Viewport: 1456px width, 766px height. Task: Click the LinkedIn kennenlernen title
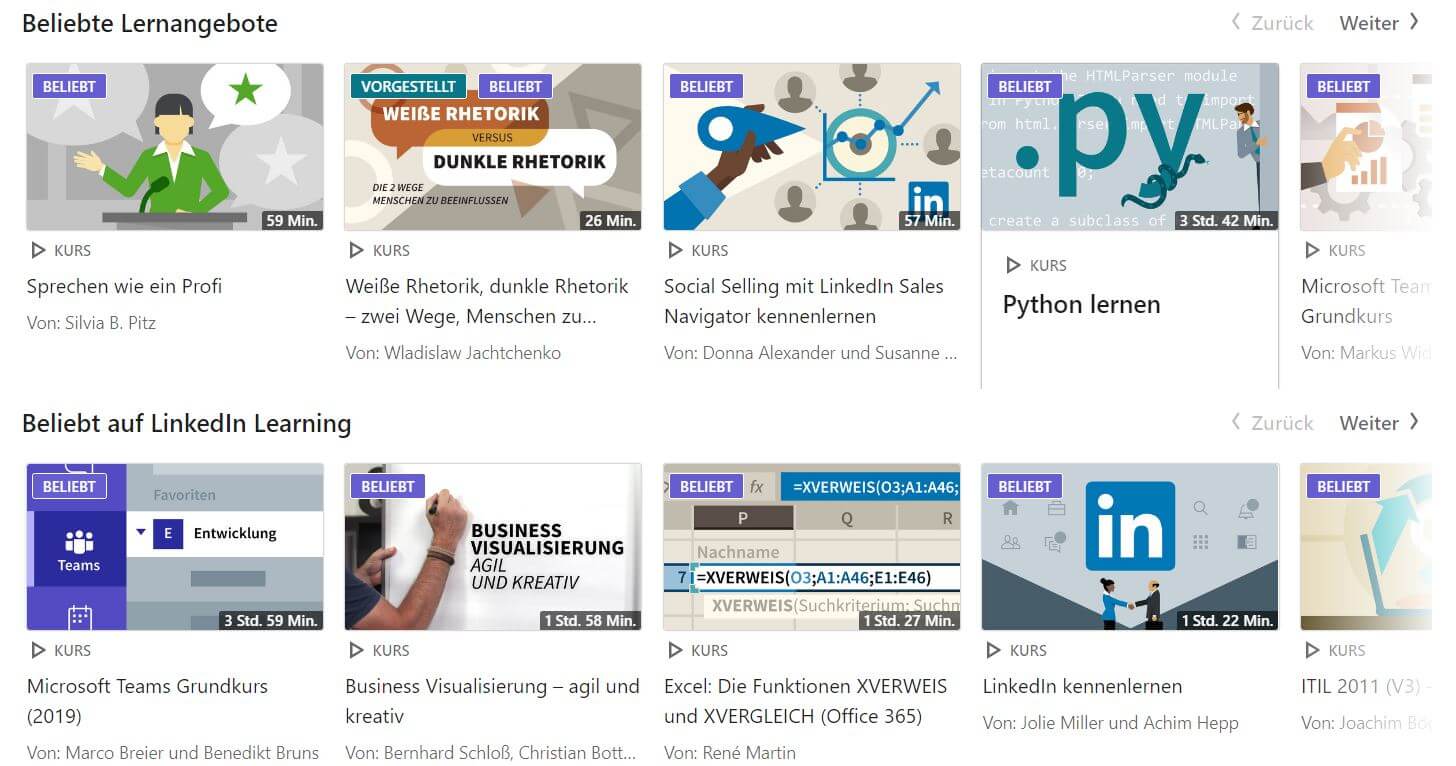1082,686
